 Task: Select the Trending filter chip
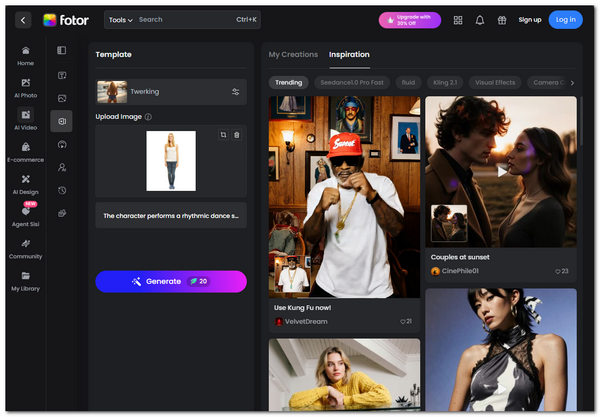(289, 82)
